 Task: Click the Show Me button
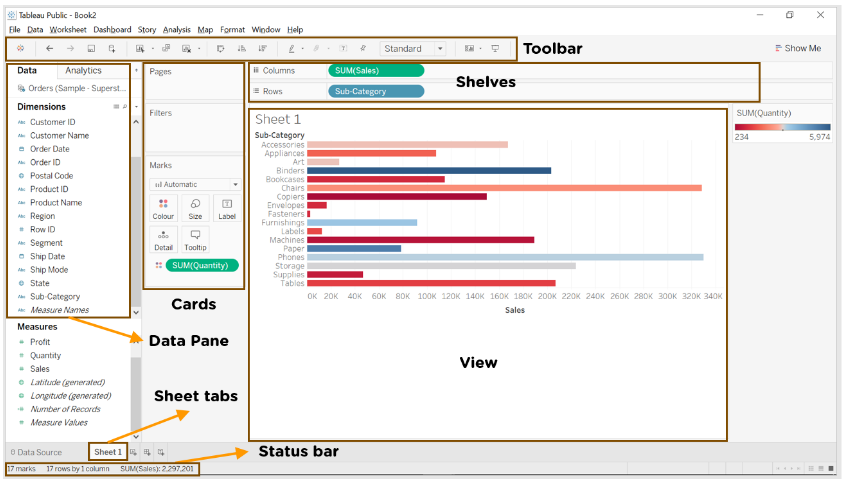click(x=797, y=48)
